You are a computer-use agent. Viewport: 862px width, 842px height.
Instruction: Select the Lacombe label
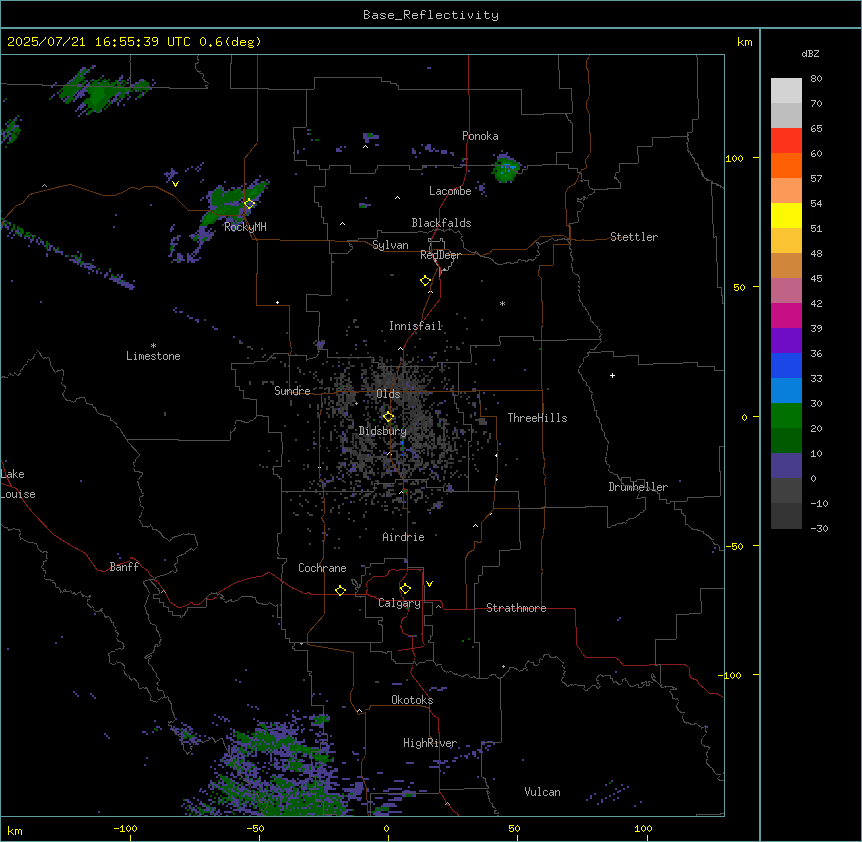(x=450, y=191)
